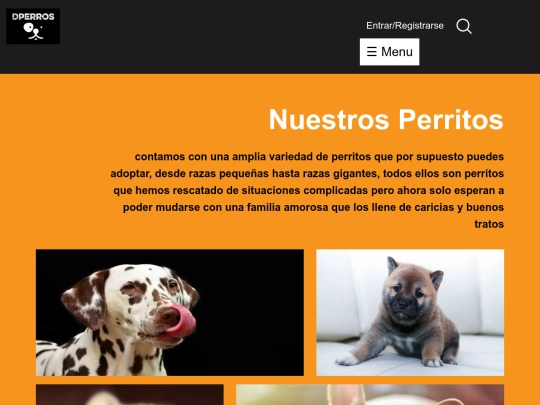
Task: Click the DPERROS text in logo
Action: [x=33, y=17]
